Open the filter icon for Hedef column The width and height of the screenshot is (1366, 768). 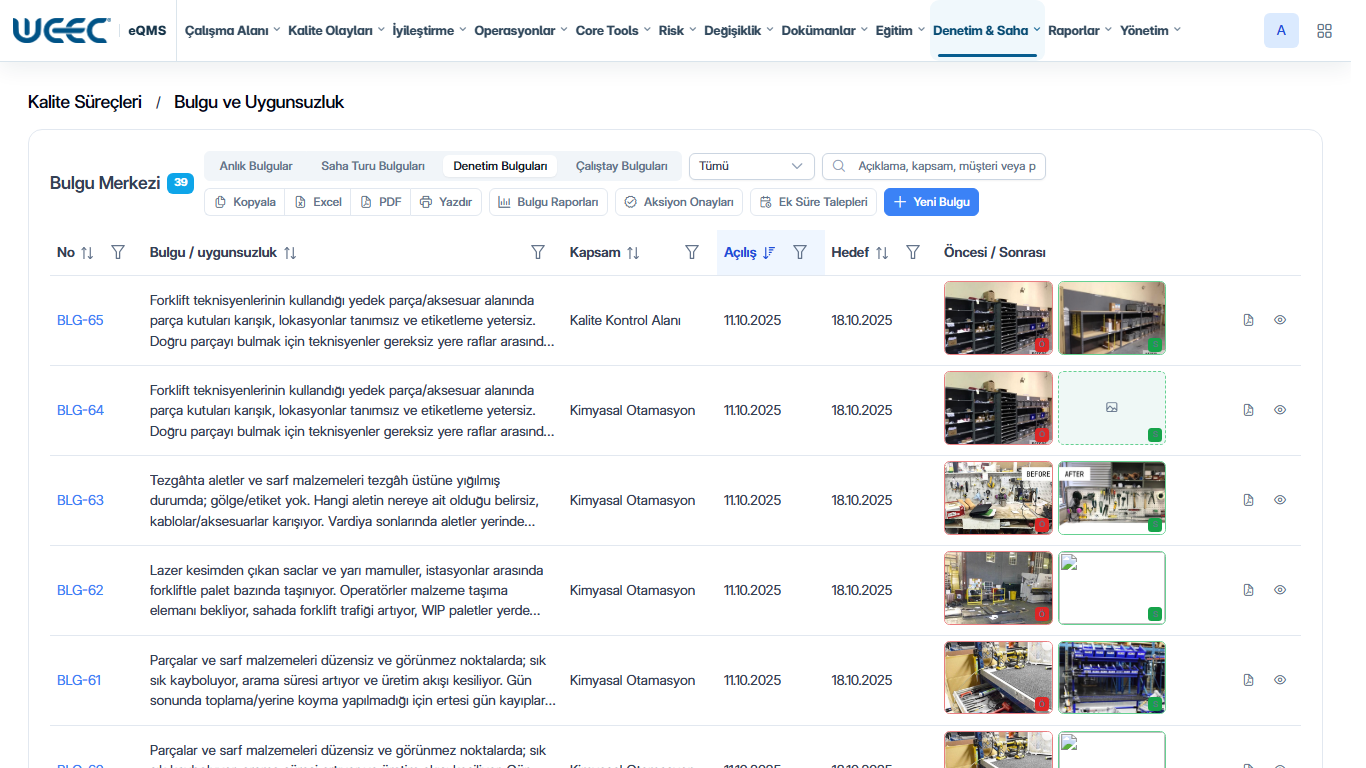[x=913, y=253]
